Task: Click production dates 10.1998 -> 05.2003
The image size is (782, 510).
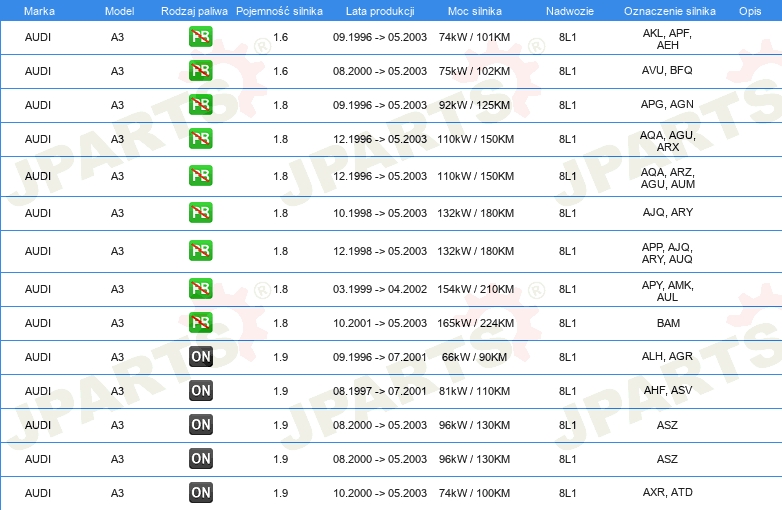Action: [x=380, y=213]
